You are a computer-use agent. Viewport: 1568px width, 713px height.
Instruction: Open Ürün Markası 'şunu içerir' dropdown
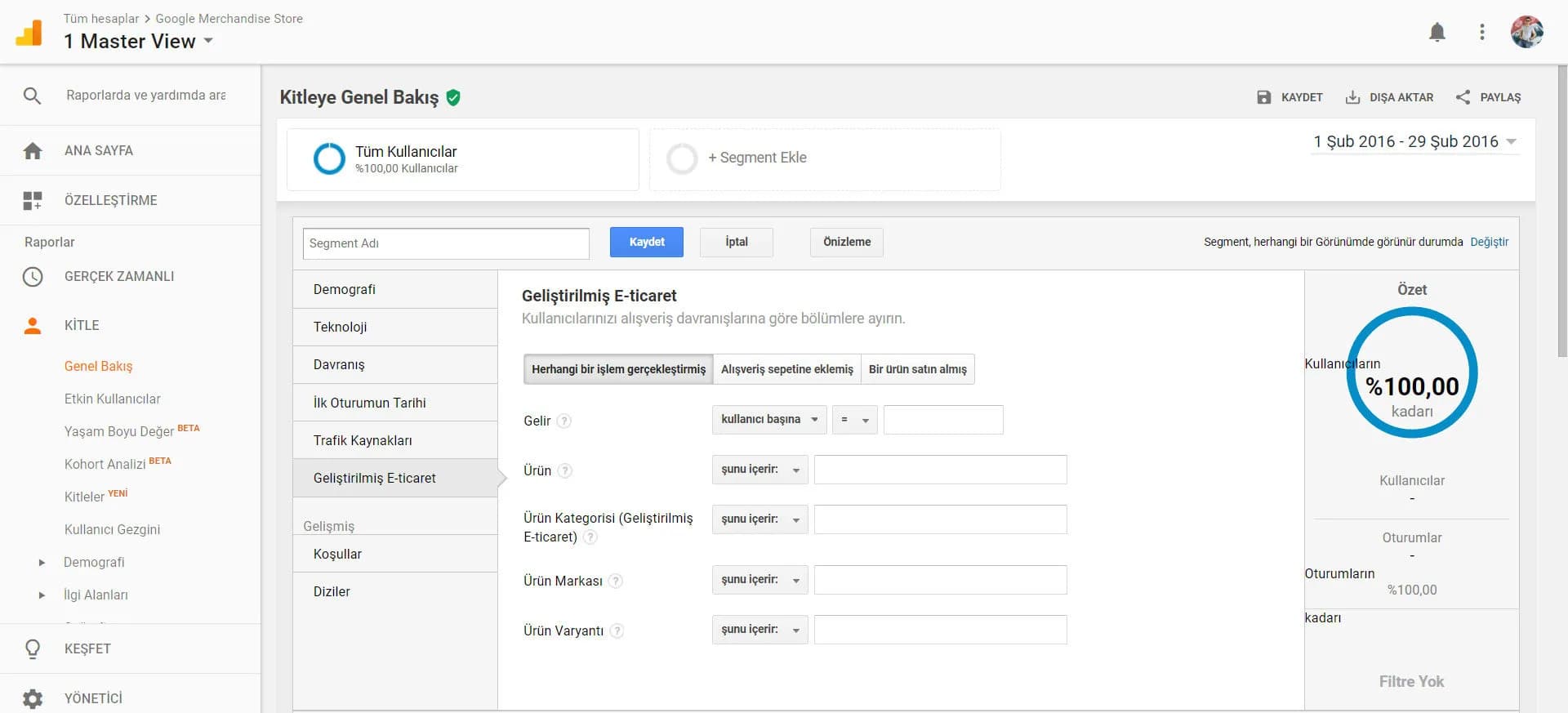pyautogui.click(x=759, y=580)
